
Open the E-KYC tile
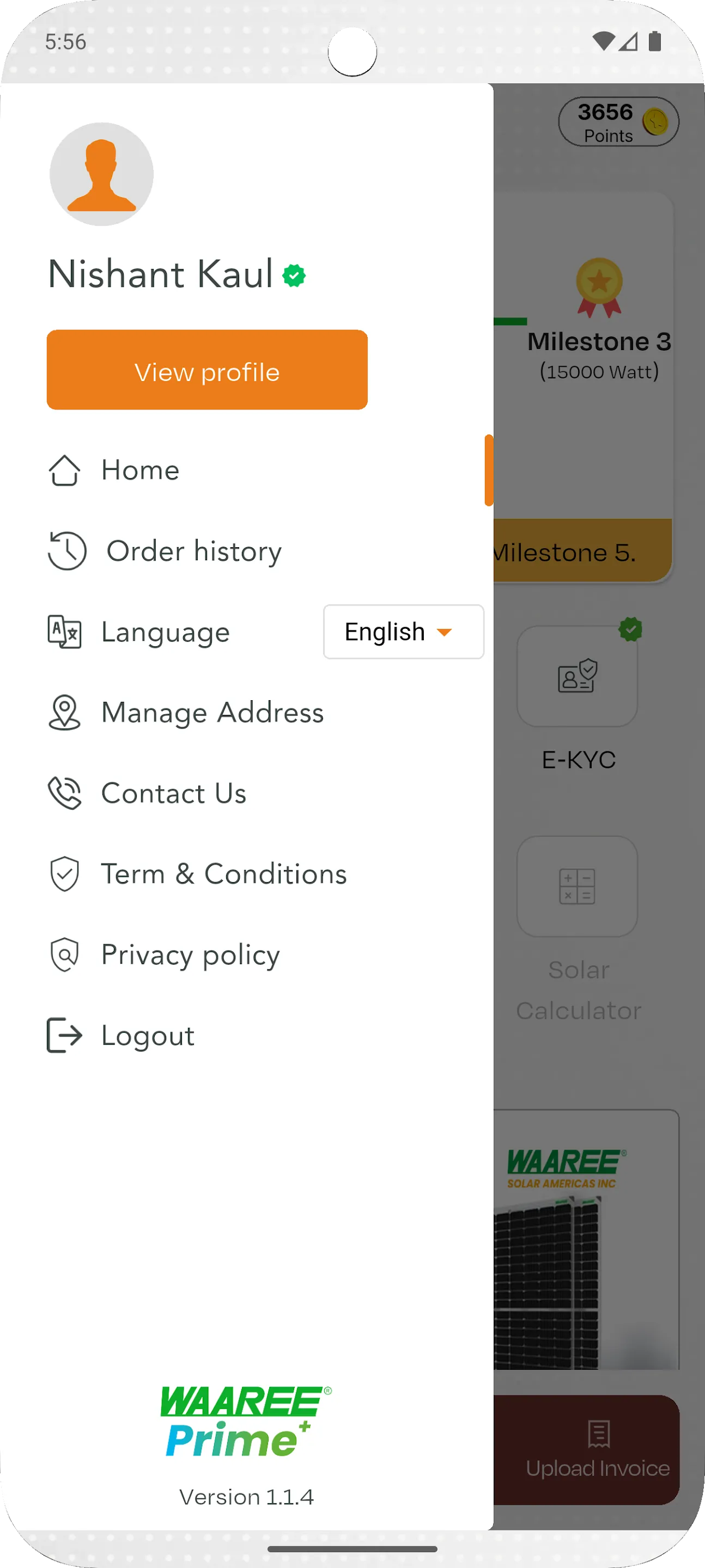(x=577, y=677)
